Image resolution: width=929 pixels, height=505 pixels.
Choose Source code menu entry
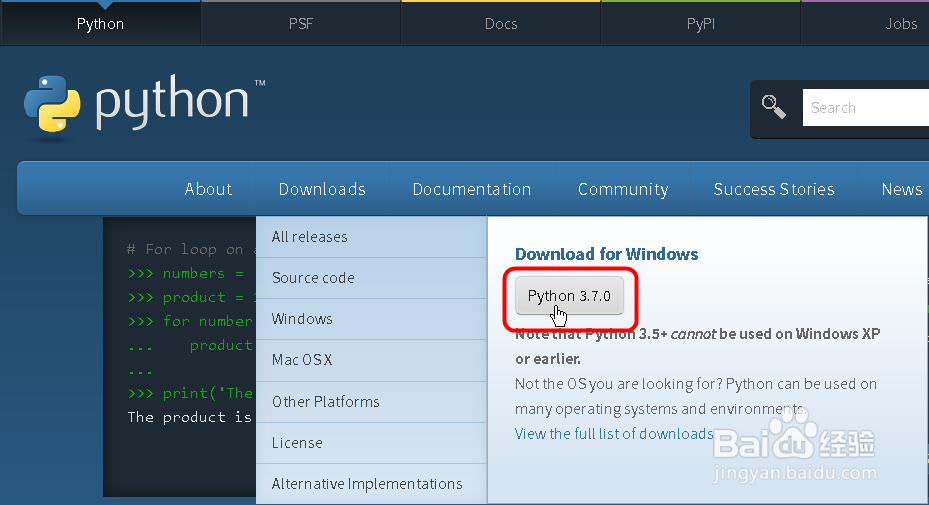click(313, 278)
